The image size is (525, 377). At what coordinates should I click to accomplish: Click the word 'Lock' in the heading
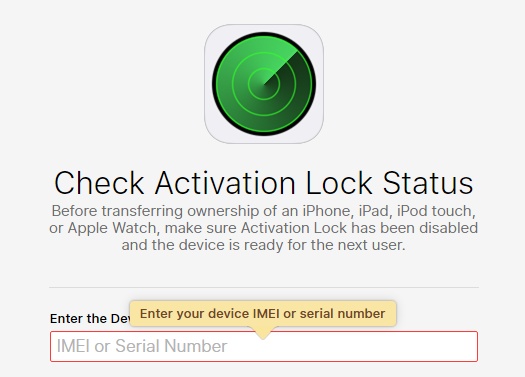[x=339, y=183]
